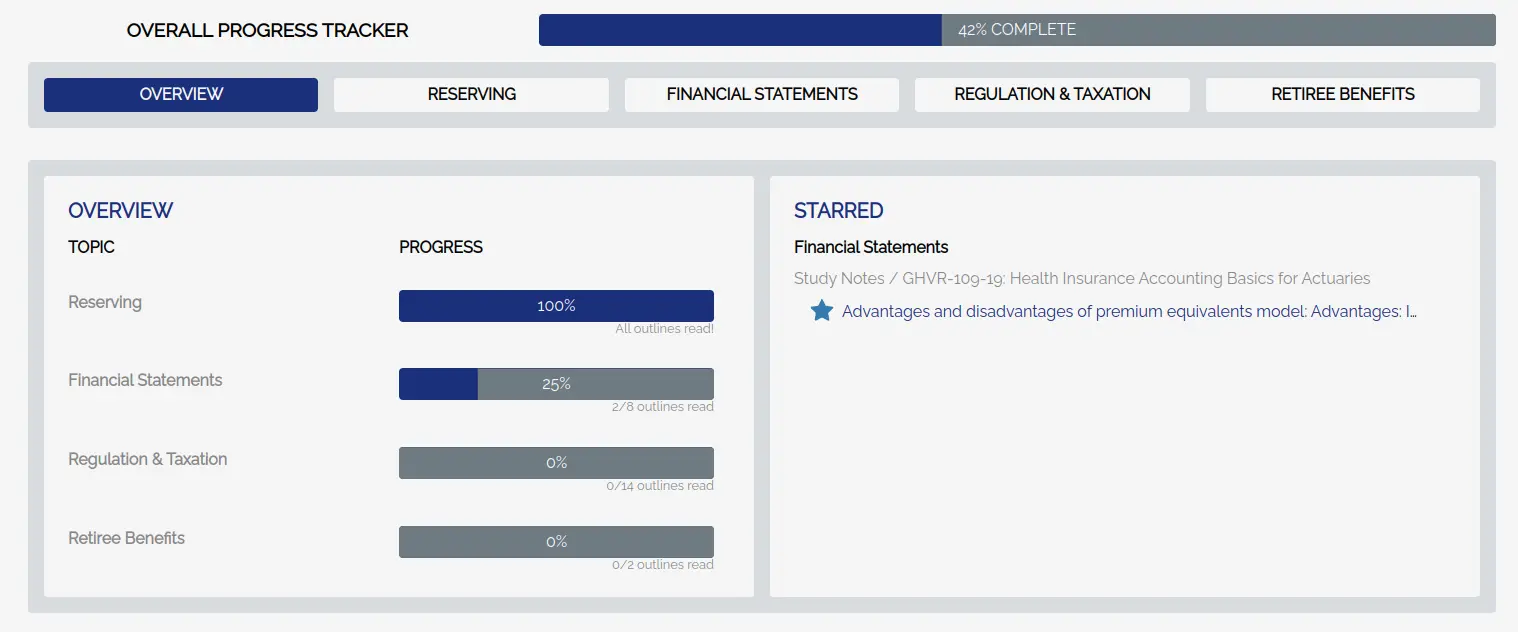Select the REGULATION & TAXATION tab

point(1051,94)
